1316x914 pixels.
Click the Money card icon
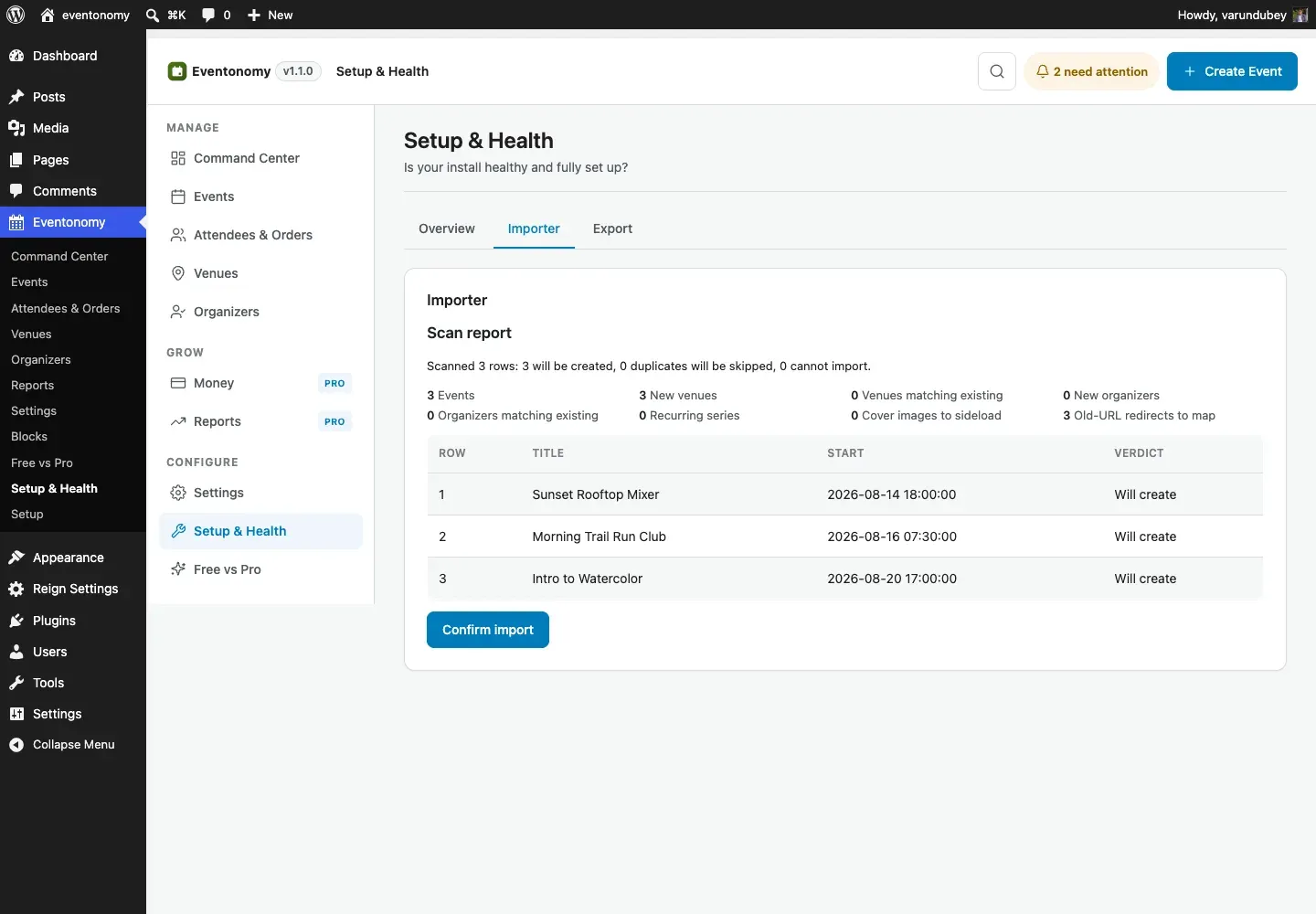tap(178, 383)
